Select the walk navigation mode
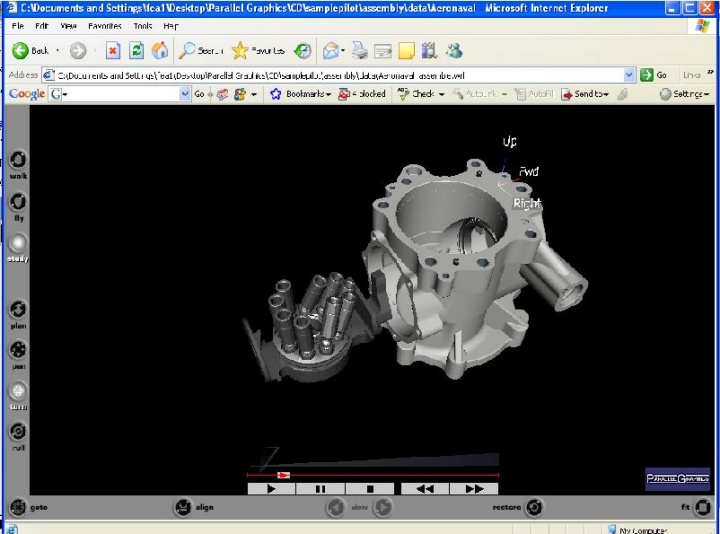 tap(17, 161)
